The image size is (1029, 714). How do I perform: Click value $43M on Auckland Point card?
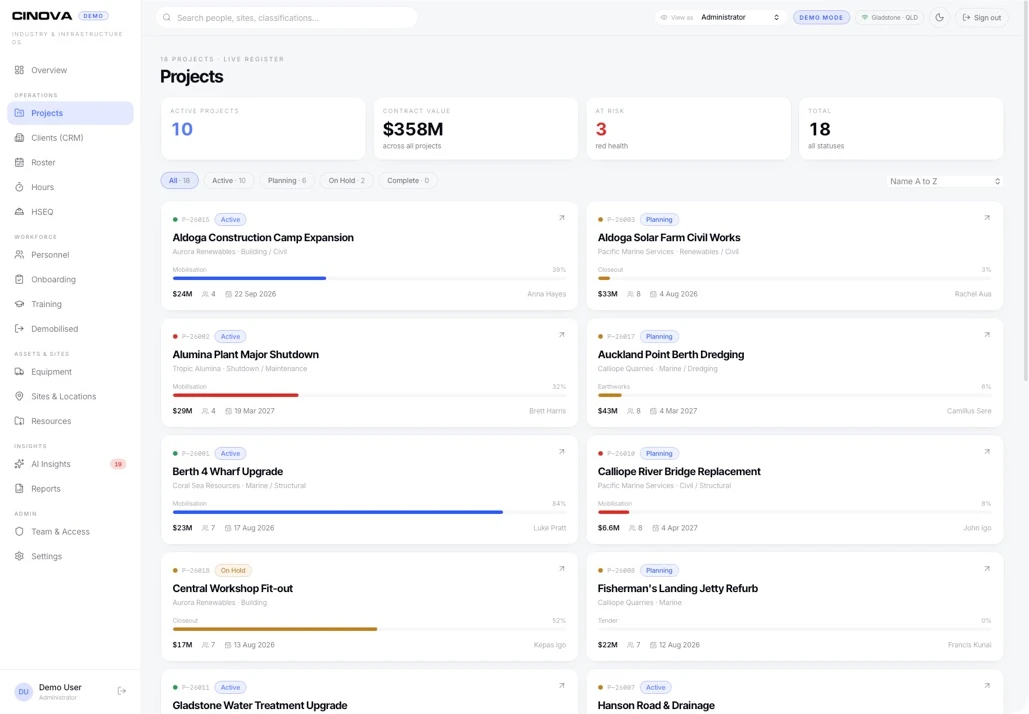608,411
